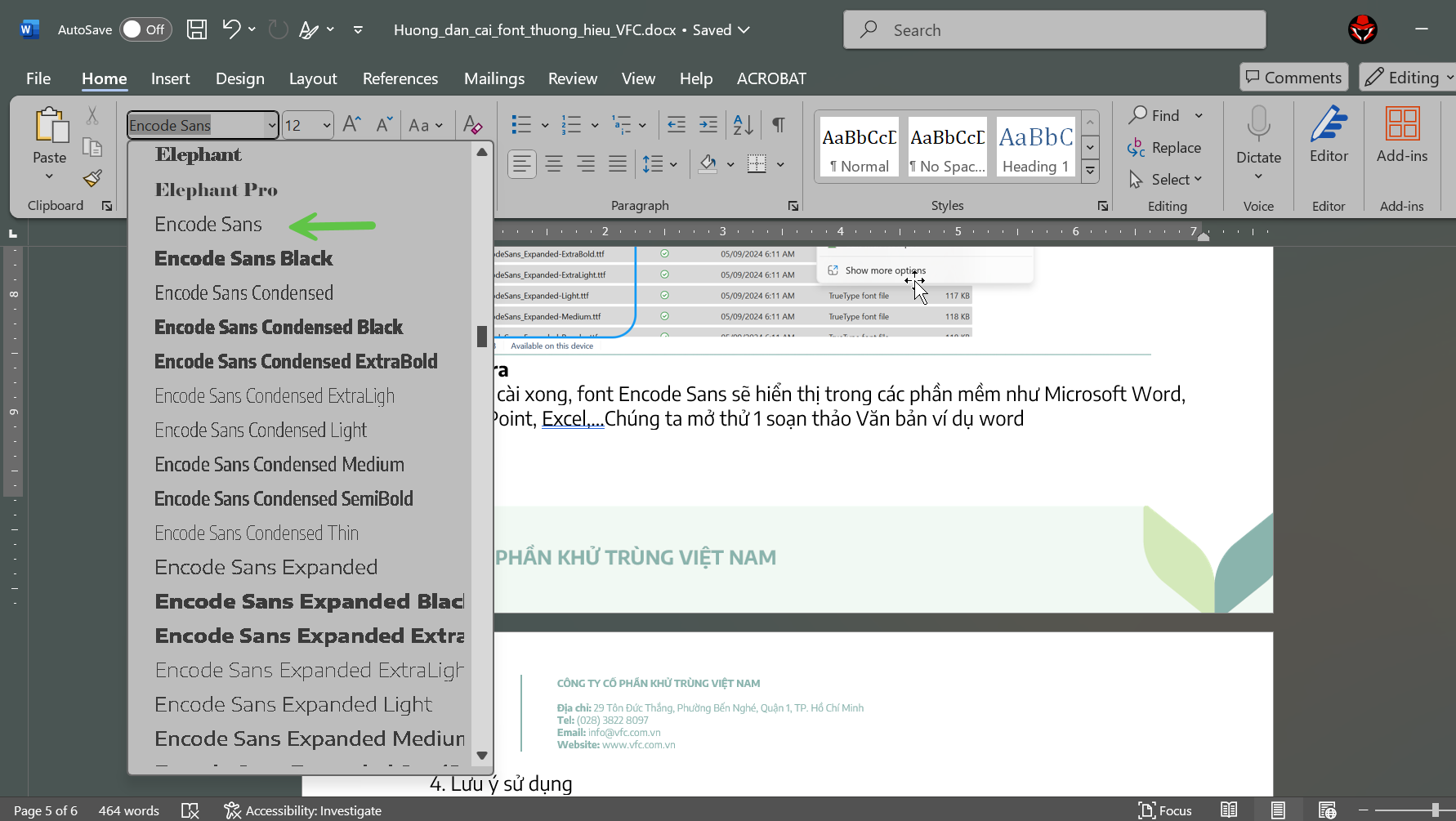Click the spelling proofing status icon

(x=190, y=810)
